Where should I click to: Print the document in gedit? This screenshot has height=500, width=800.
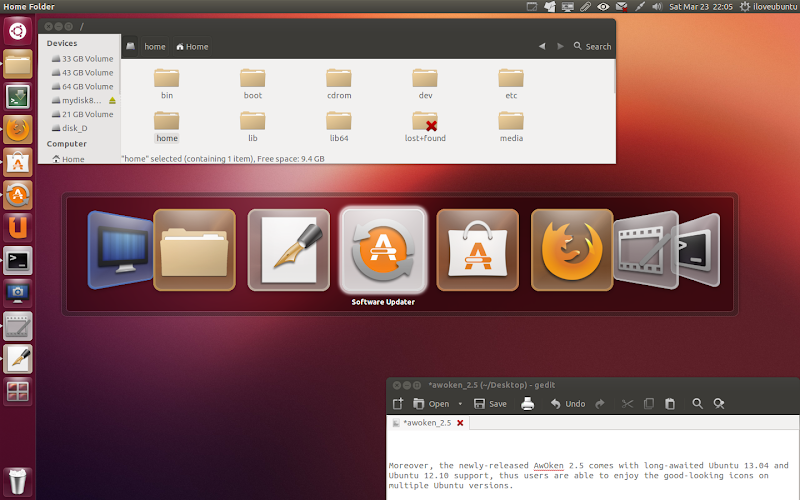528,404
